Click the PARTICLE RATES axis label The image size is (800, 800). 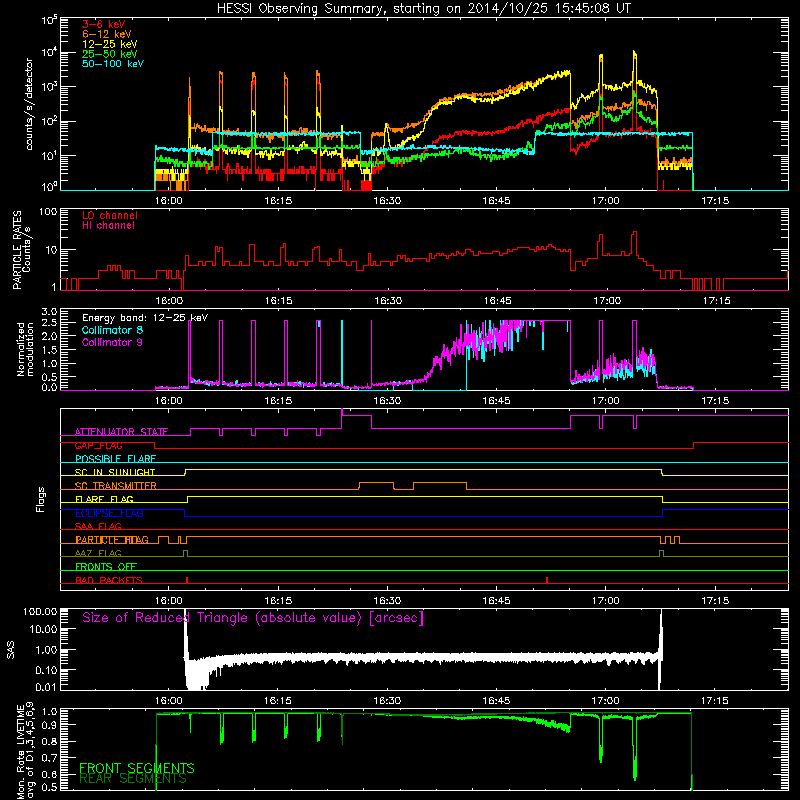[x=21, y=250]
